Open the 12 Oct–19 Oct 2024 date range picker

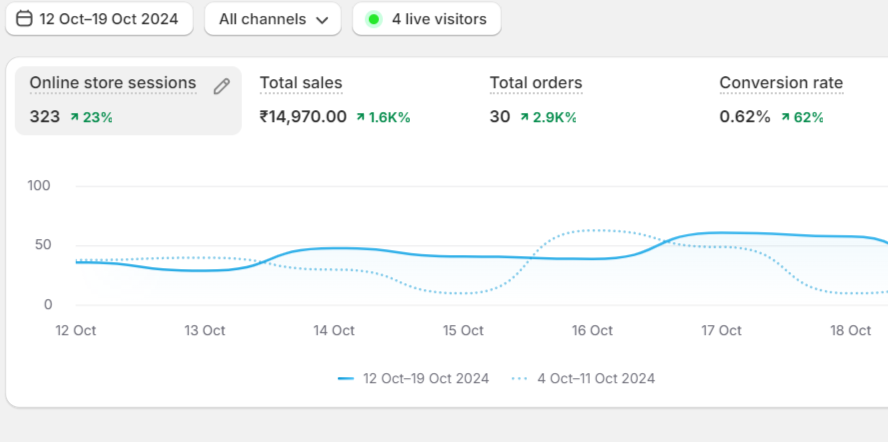pyautogui.click(x=99, y=19)
